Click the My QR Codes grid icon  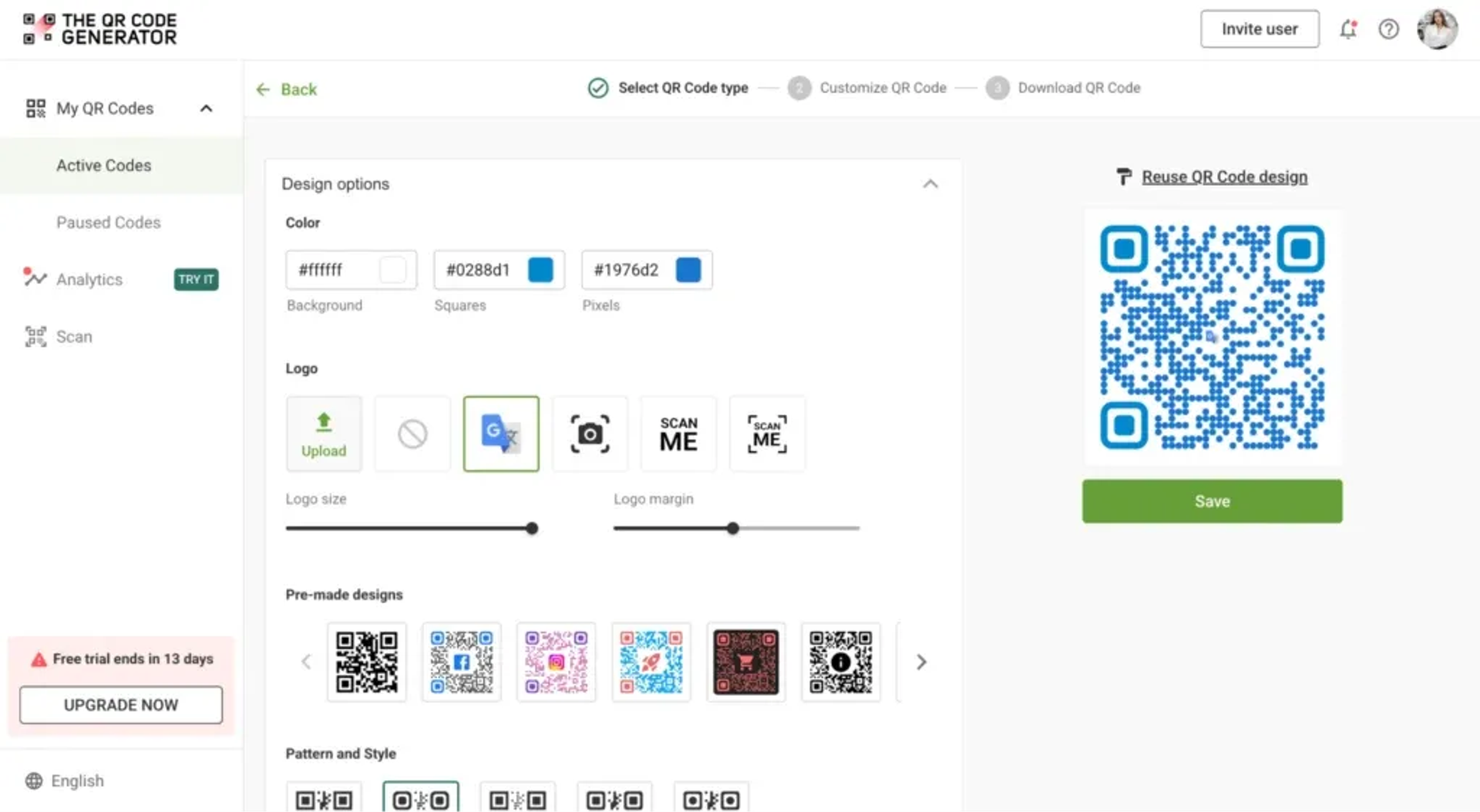[35, 109]
